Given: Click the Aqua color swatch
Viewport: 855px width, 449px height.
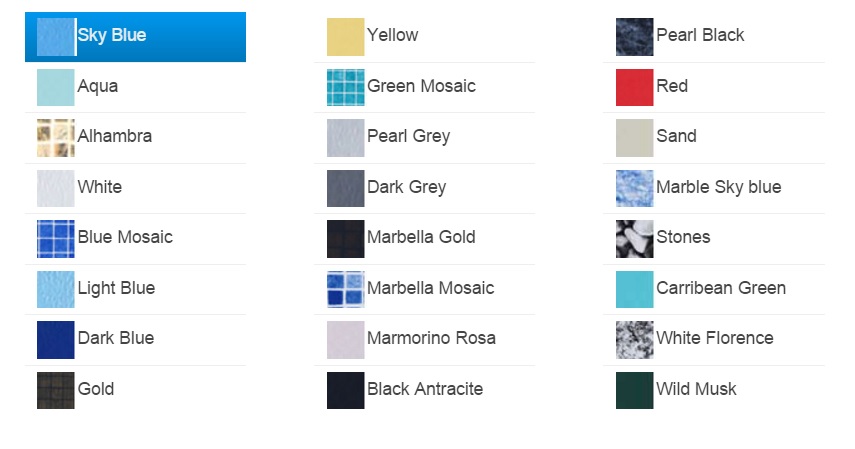Looking at the screenshot, I should tap(56, 87).
